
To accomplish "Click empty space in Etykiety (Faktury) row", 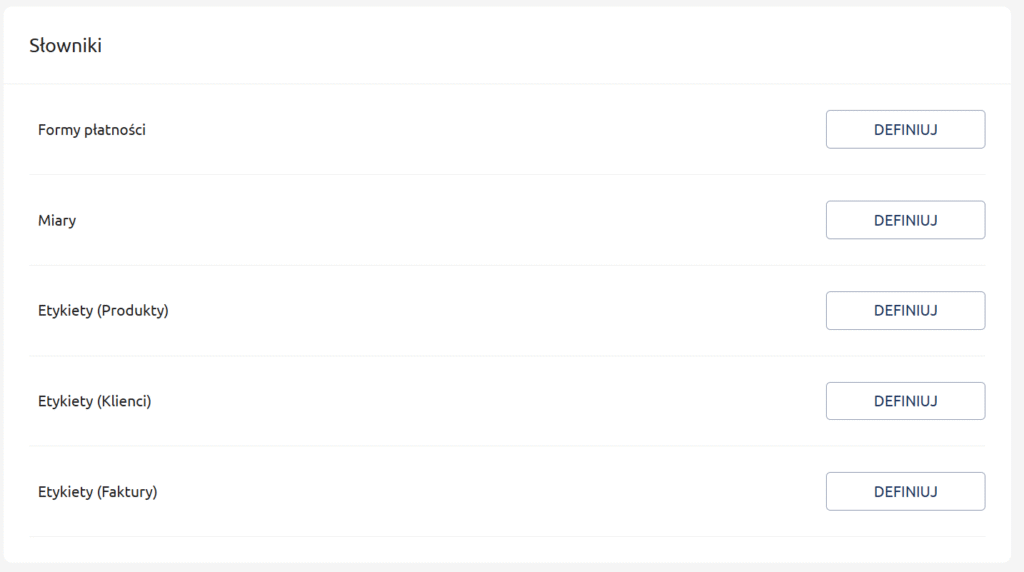I will pos(480,492).
